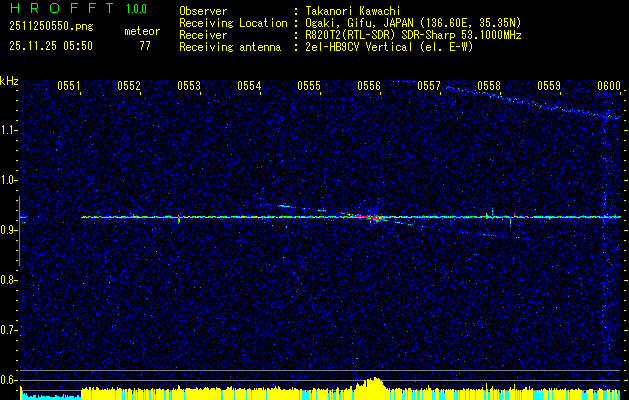Click the red strong echo near 0556
Image resolution: width=629 pixels, height=400 pixels.
coord(369,217)
